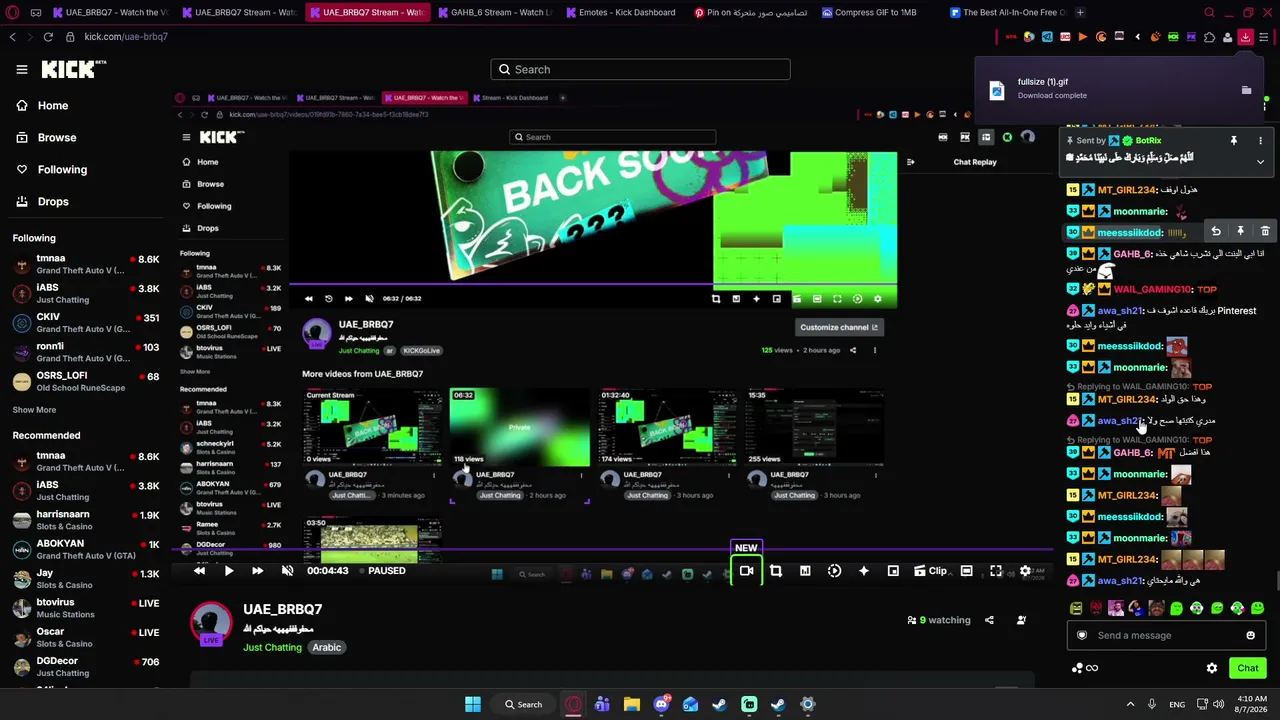1280x720 pixels.
Task: Show hidden system tray icons
Action: tap(1131, 704)
